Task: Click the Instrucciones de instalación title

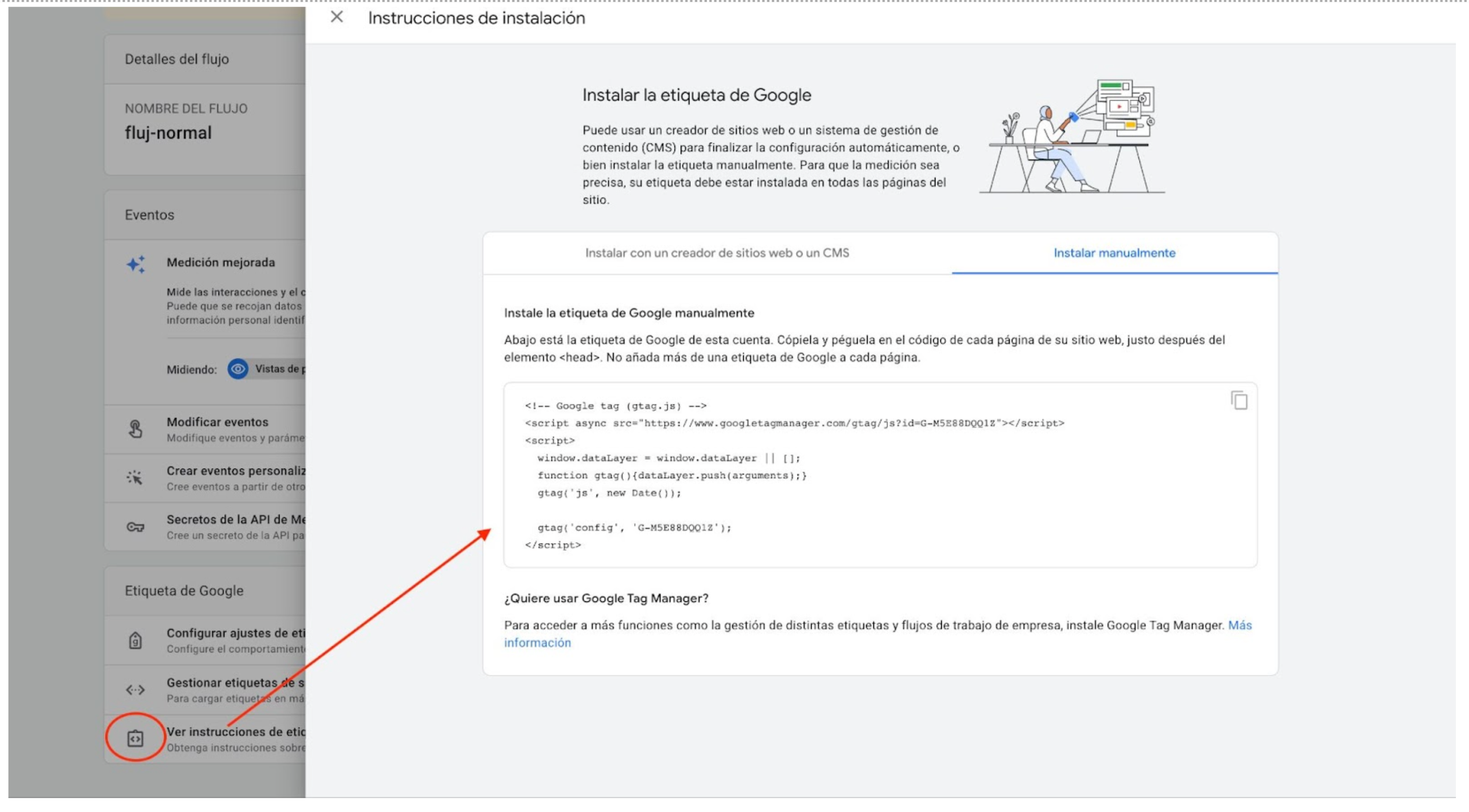Action: click(x=476, y=18)
